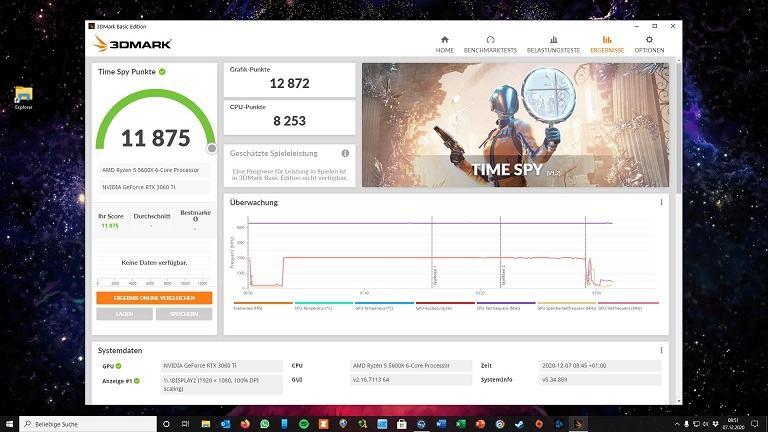Image resolution: width=768 pixels, height=432 pixels.
Task: Click green validation check beside Time Spy Punkte
Action: (x=162, y=72)
